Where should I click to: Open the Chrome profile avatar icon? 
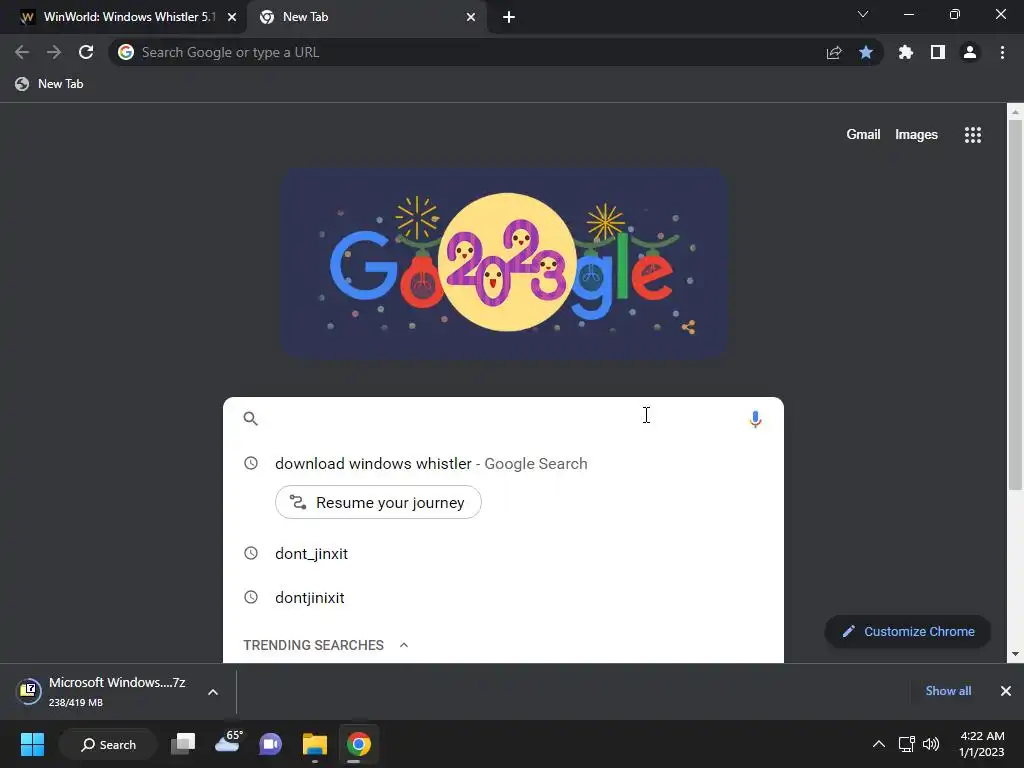970,52
